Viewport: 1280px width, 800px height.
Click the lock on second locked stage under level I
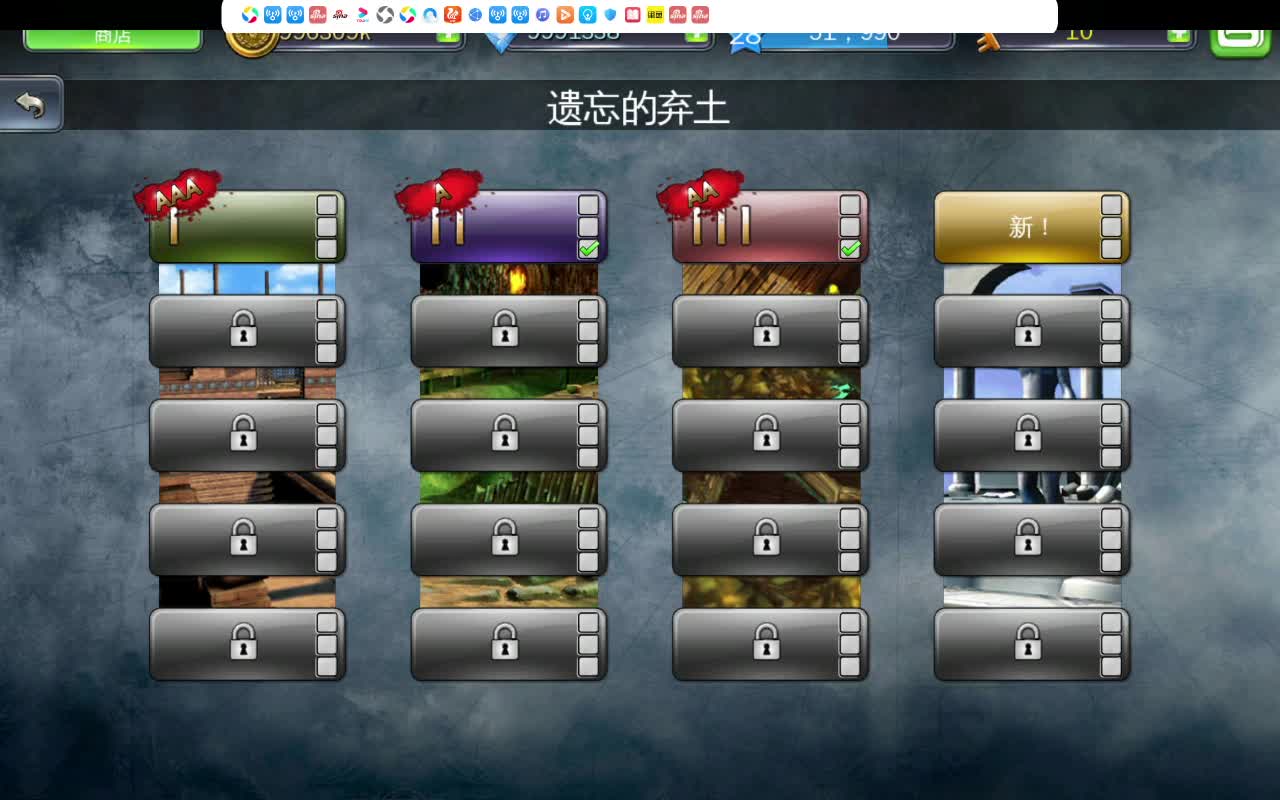(243, 432)
